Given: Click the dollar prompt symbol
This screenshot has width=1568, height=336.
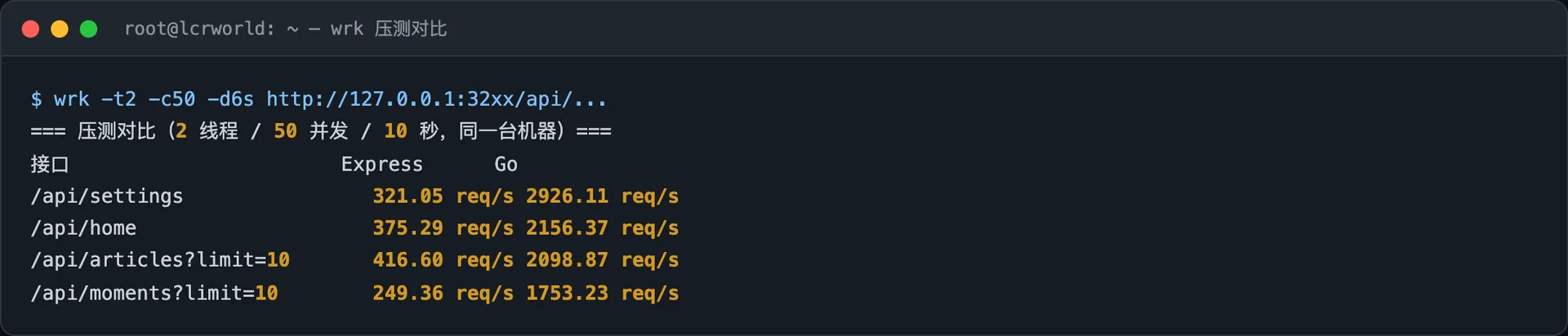Looking at the screenshot, I should (36, 99).
